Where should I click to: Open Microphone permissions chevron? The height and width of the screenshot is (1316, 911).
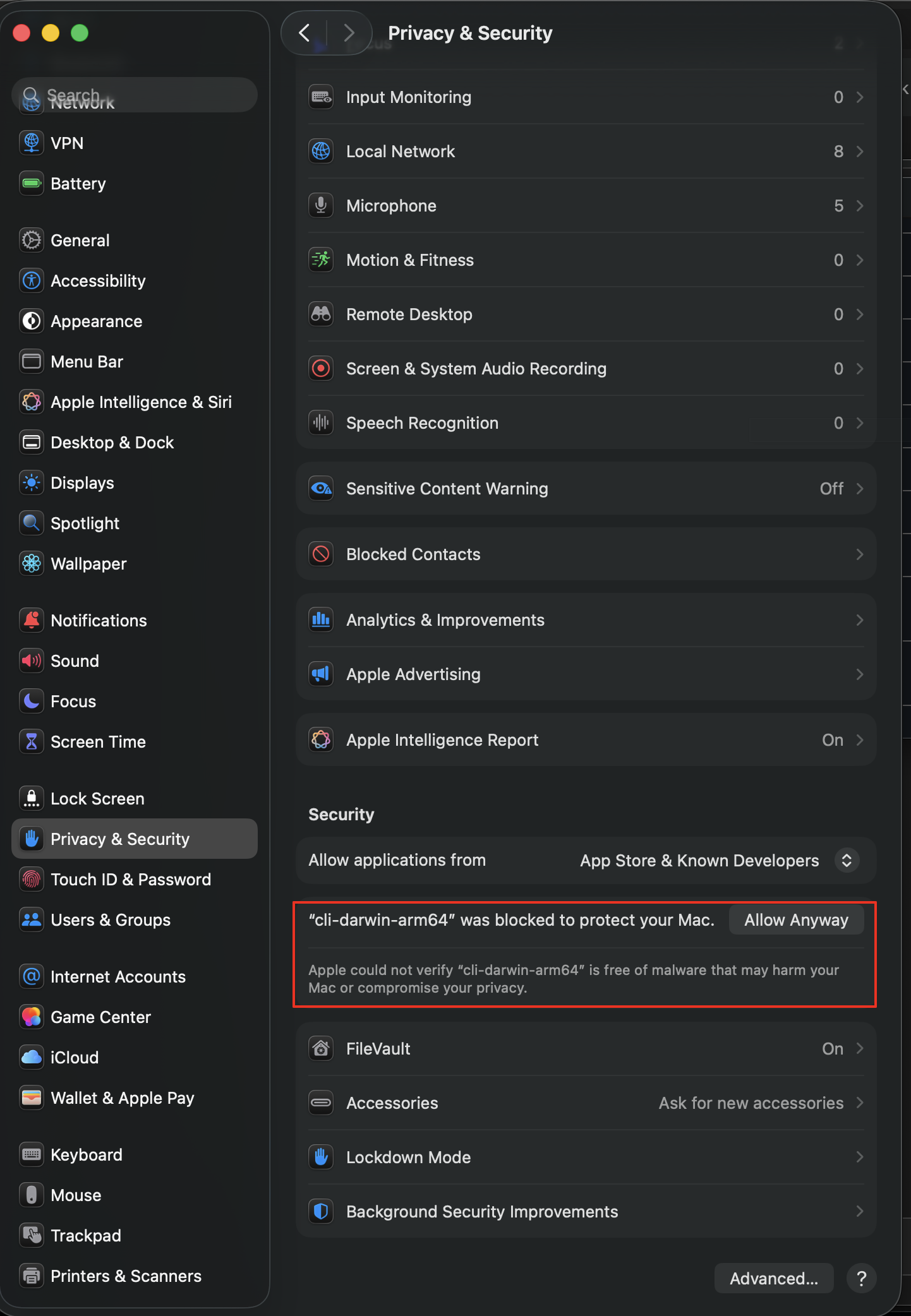(x=860, y=206)
